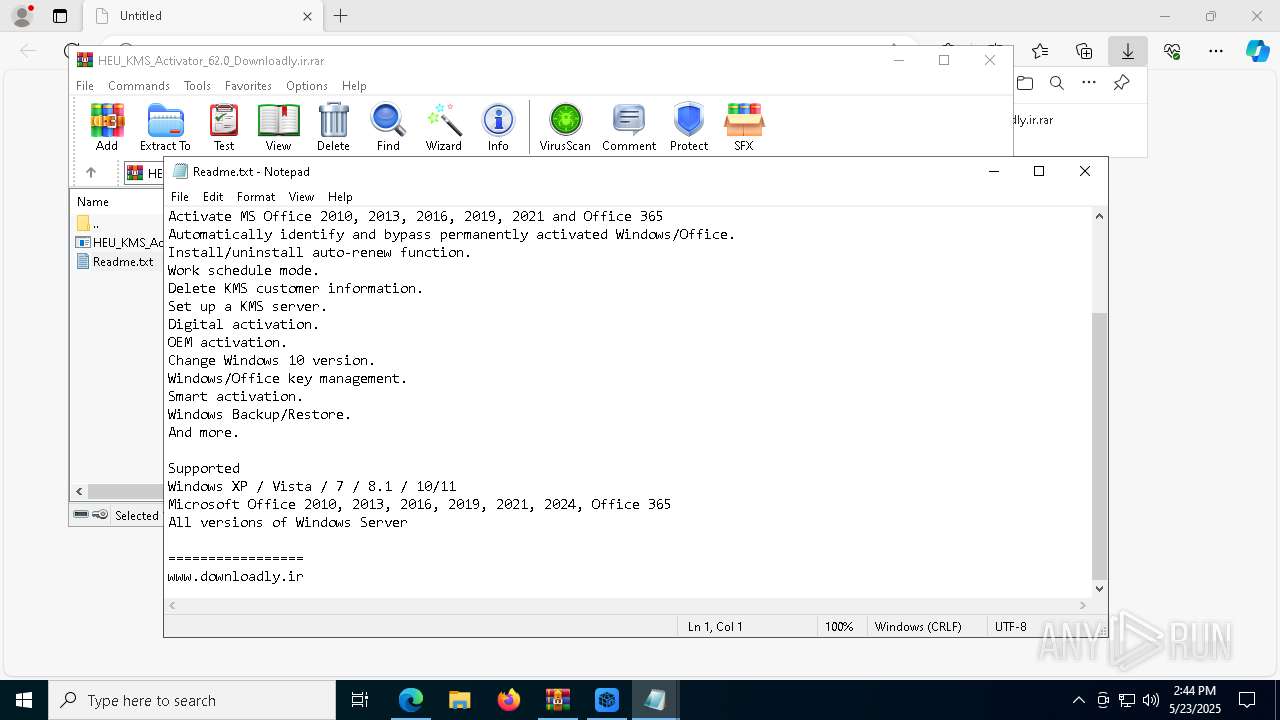1280x720 pixels.
Task: Click Notepad scroll up arrow
Action: (1100, 216)
